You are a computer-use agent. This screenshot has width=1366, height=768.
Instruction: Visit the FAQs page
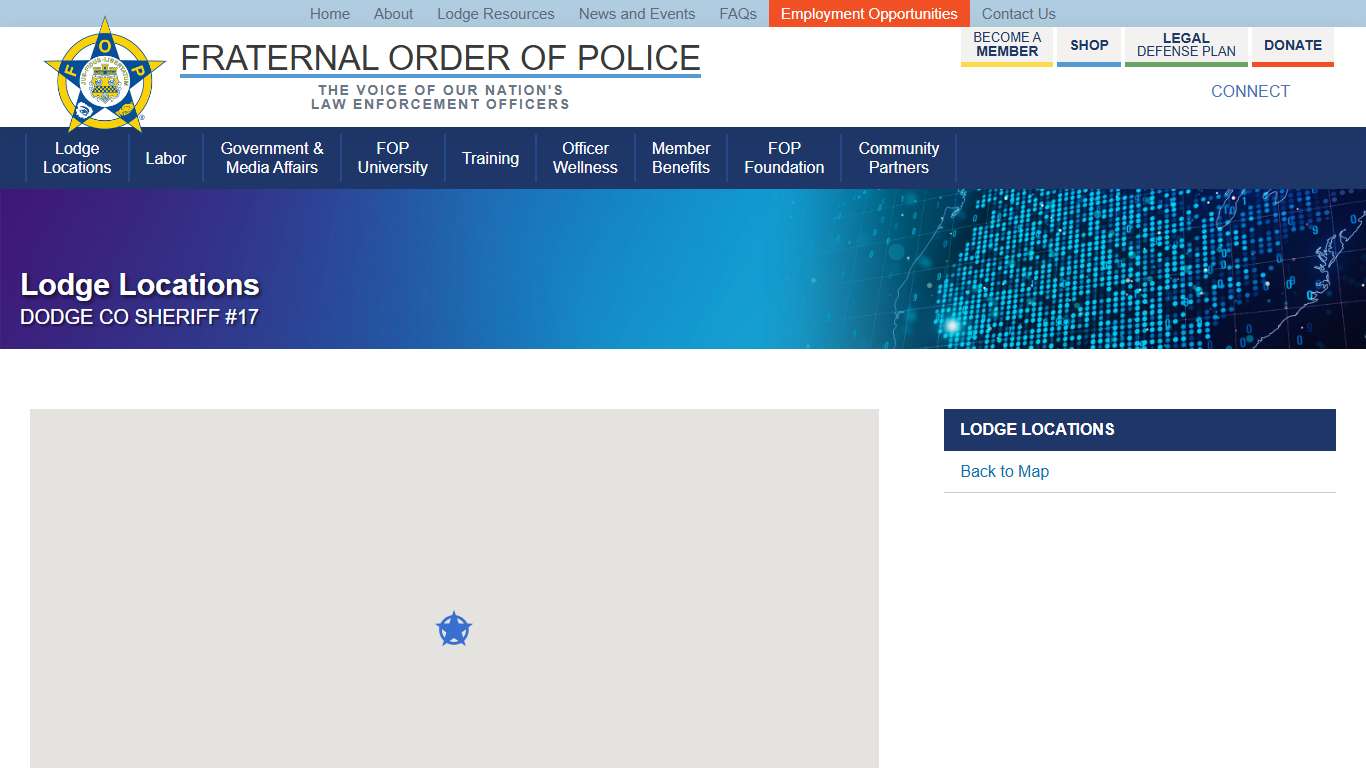coord(738,14)
